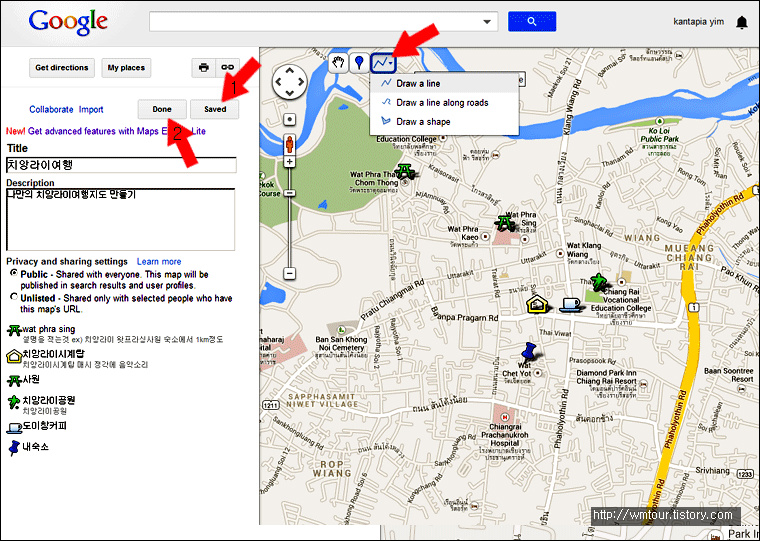The width and height of the screenshot is (760, 541).
Task: Pan map left with navigation arrow
Action: [279, 82]
